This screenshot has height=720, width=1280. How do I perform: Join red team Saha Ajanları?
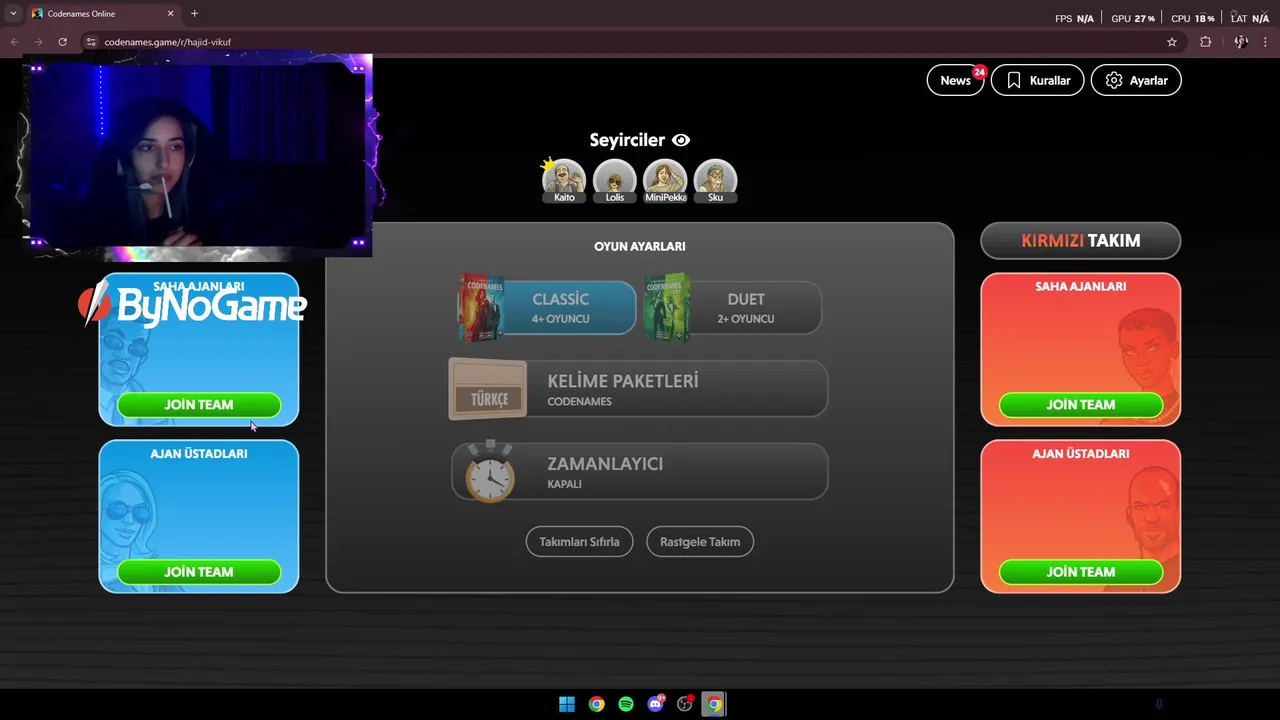coord(1081,405)
